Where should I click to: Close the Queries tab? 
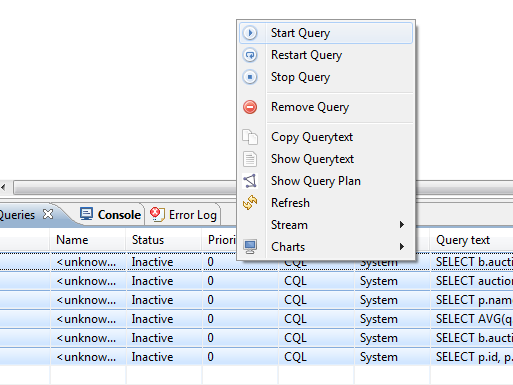click(48, 214)
